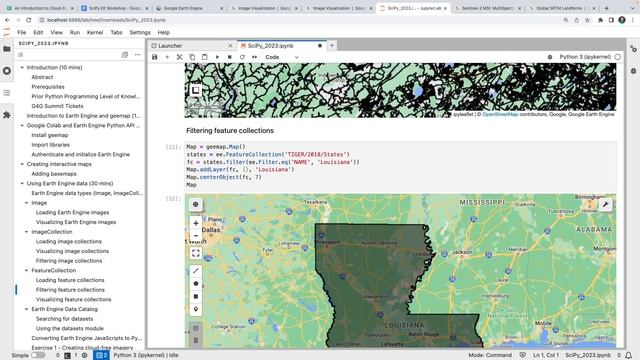Open the debugger bug icon in right sidebar
Image resolution: width=640 pixels, height=360 pixels.
pyautogui.click(x=633, y=71)
